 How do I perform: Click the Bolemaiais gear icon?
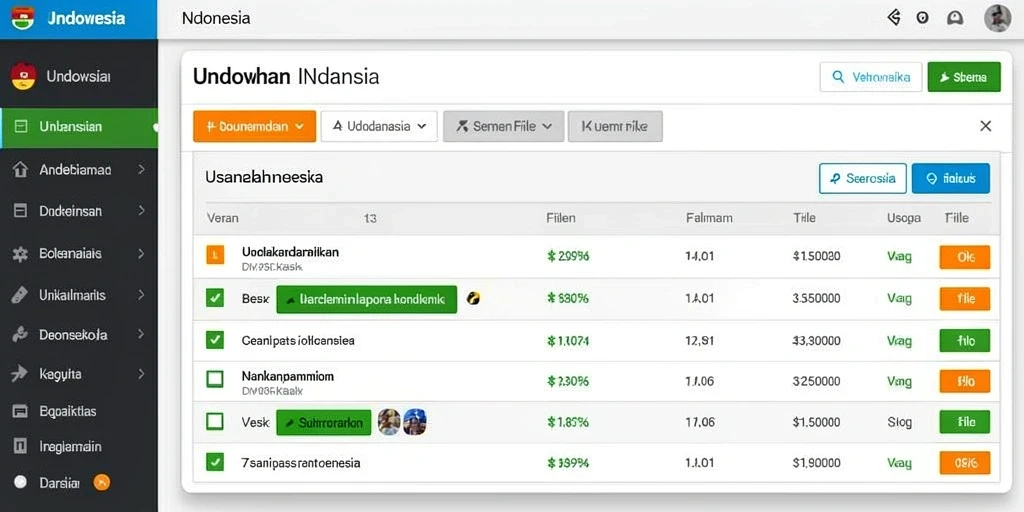pos(20,254)
